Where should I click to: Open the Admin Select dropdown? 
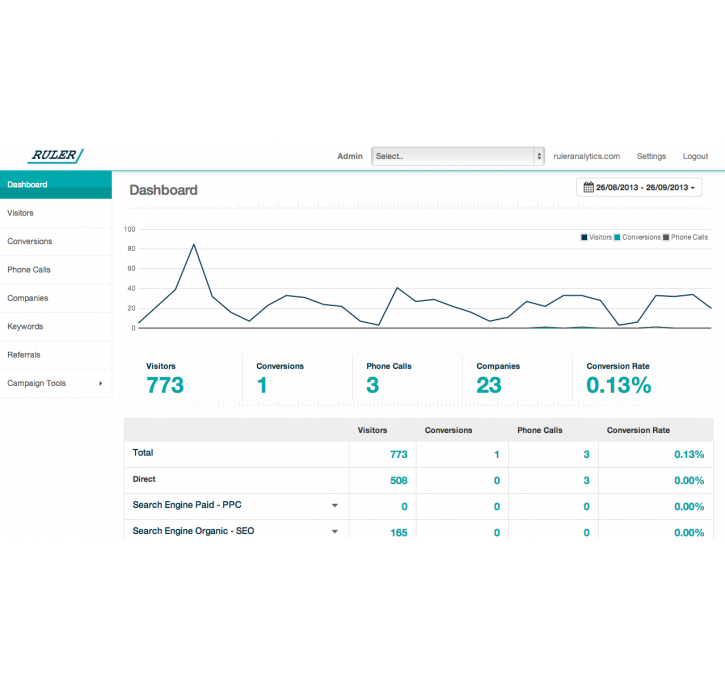tap(458, 156)
